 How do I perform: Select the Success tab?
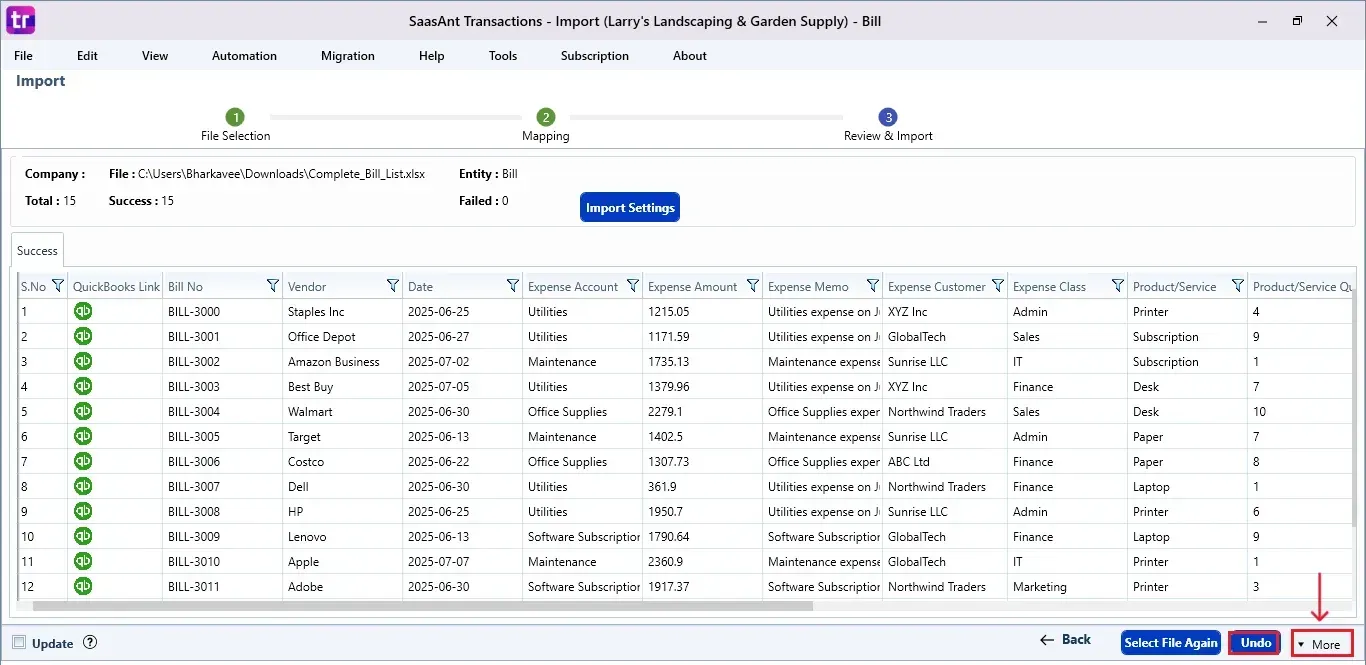coord(37,250)
